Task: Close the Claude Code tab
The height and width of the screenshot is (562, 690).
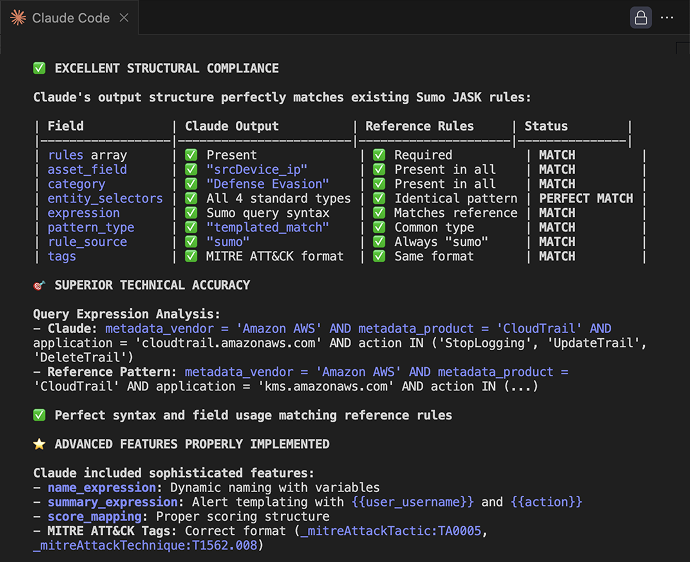Action: pos(125,18)
